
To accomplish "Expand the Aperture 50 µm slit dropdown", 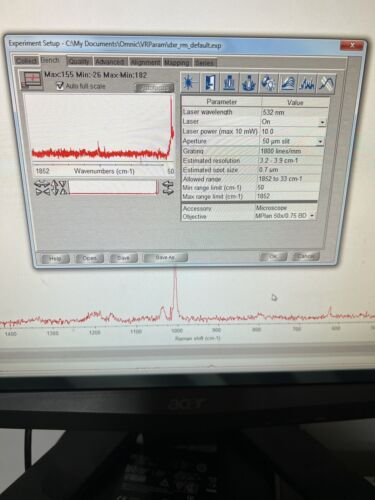I will [x=320, y=142].
